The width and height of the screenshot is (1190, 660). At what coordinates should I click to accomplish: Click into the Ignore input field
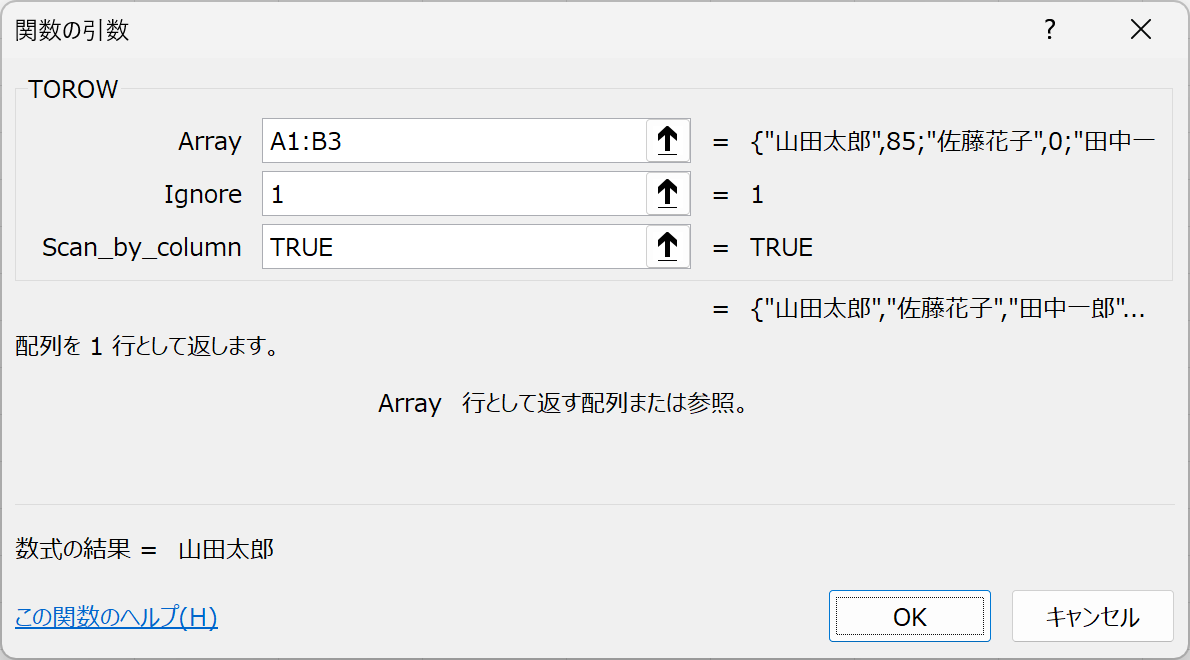454,194
